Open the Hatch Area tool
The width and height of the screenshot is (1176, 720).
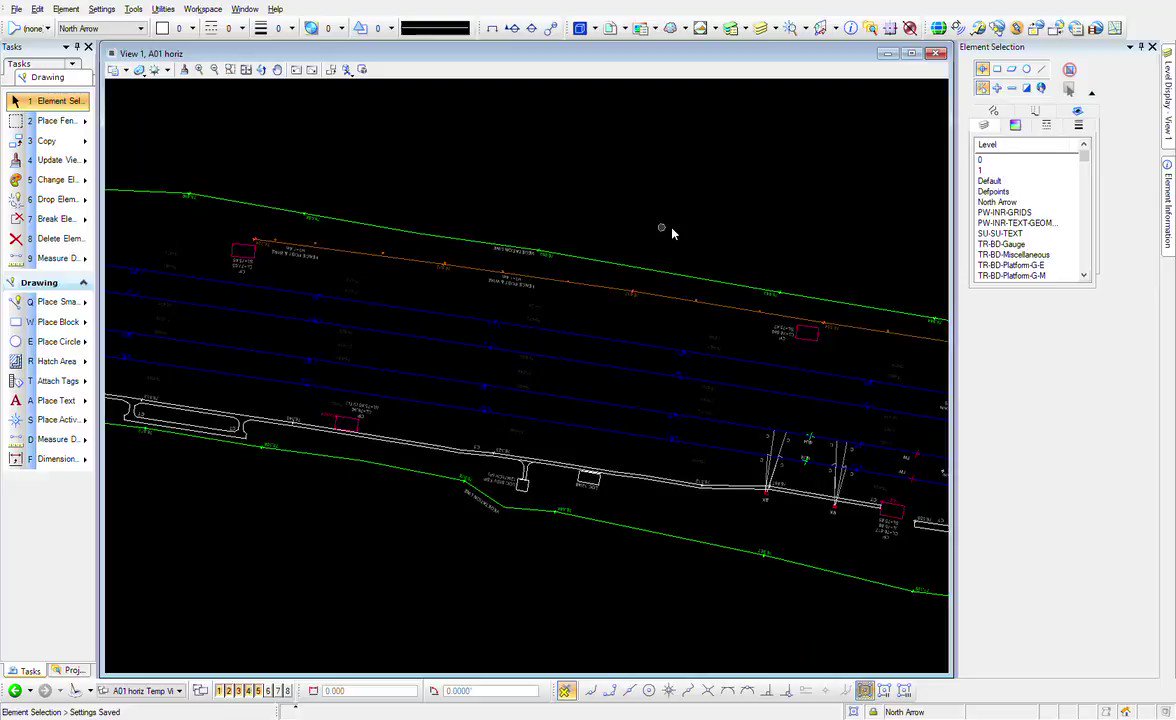47,361
